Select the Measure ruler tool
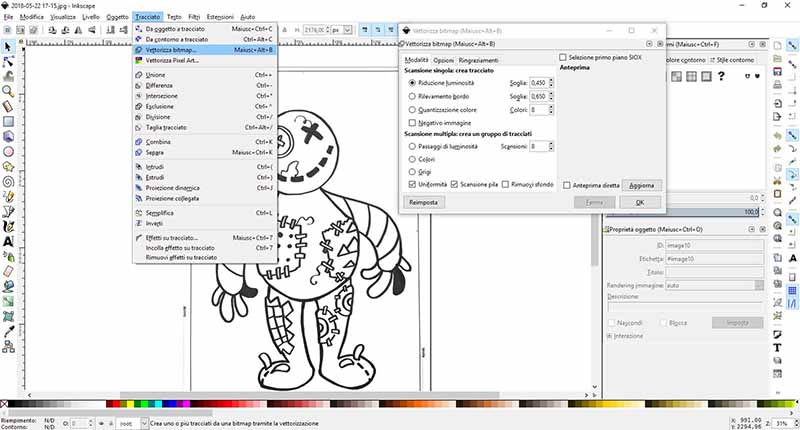 coord(8,107)
